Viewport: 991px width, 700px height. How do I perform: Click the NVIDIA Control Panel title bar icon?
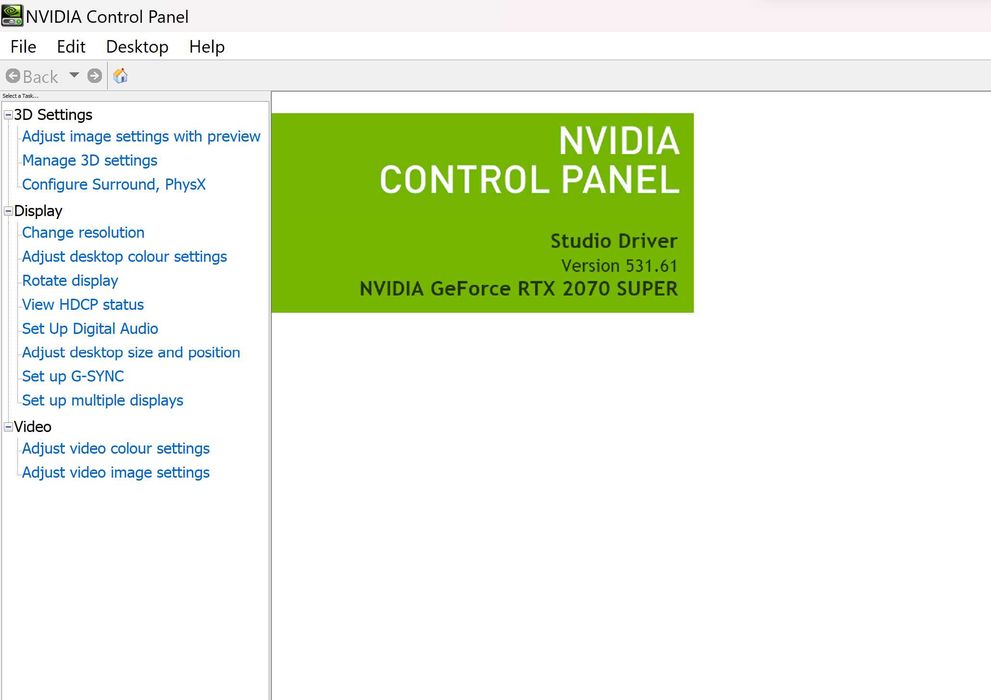[x=12, y=16]
